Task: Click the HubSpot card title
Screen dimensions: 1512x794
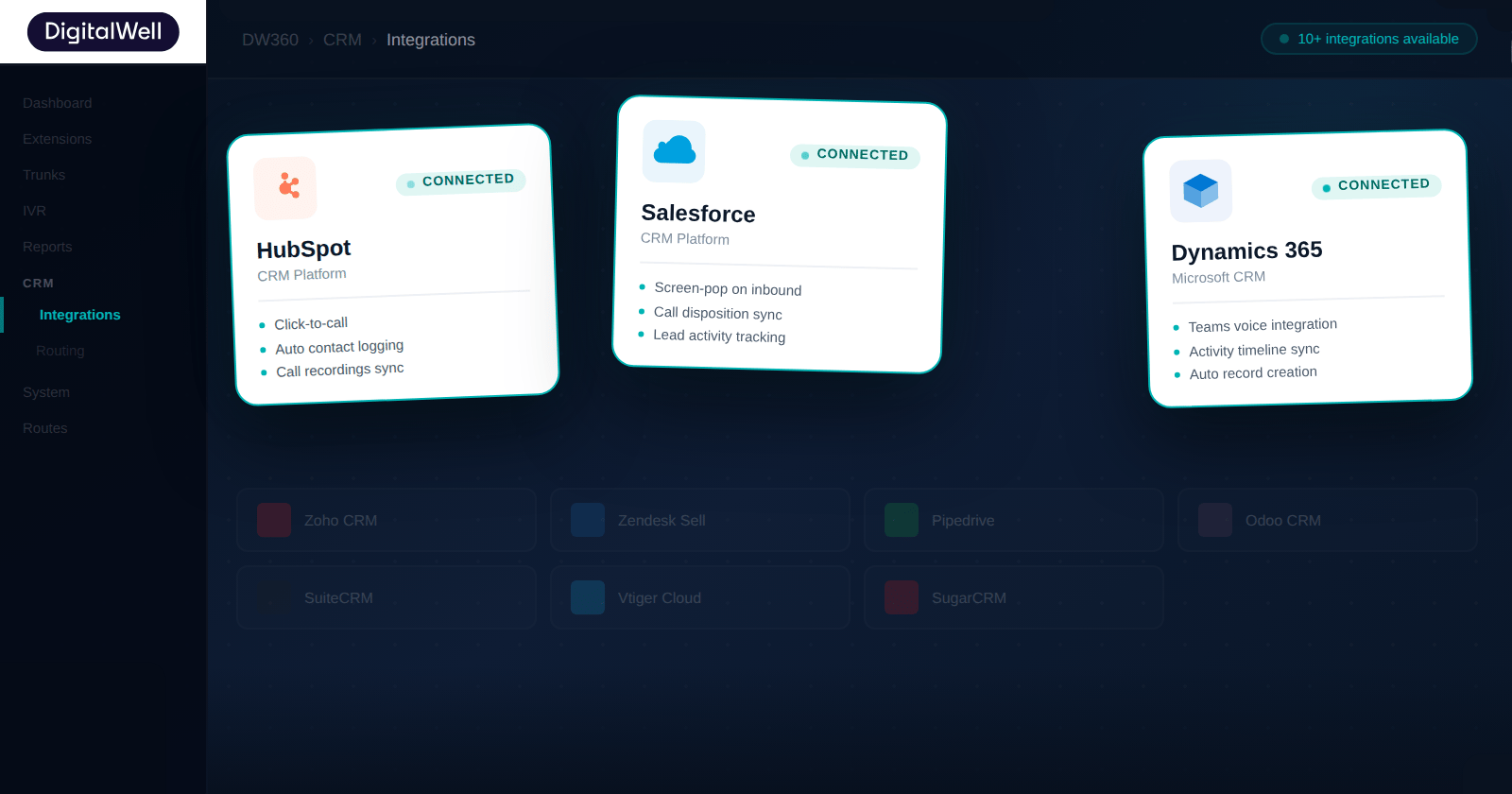Action: 304,250
